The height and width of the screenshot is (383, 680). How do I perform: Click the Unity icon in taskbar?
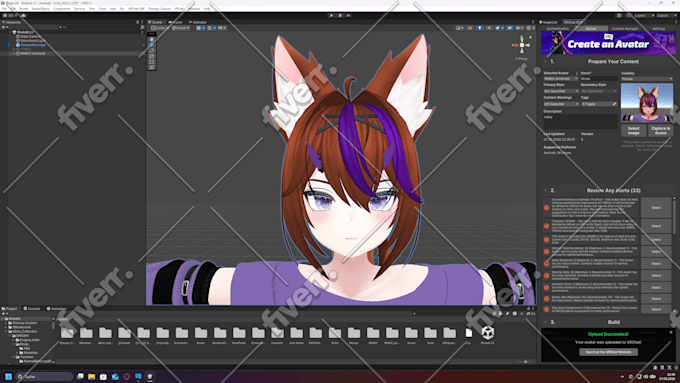150,376
